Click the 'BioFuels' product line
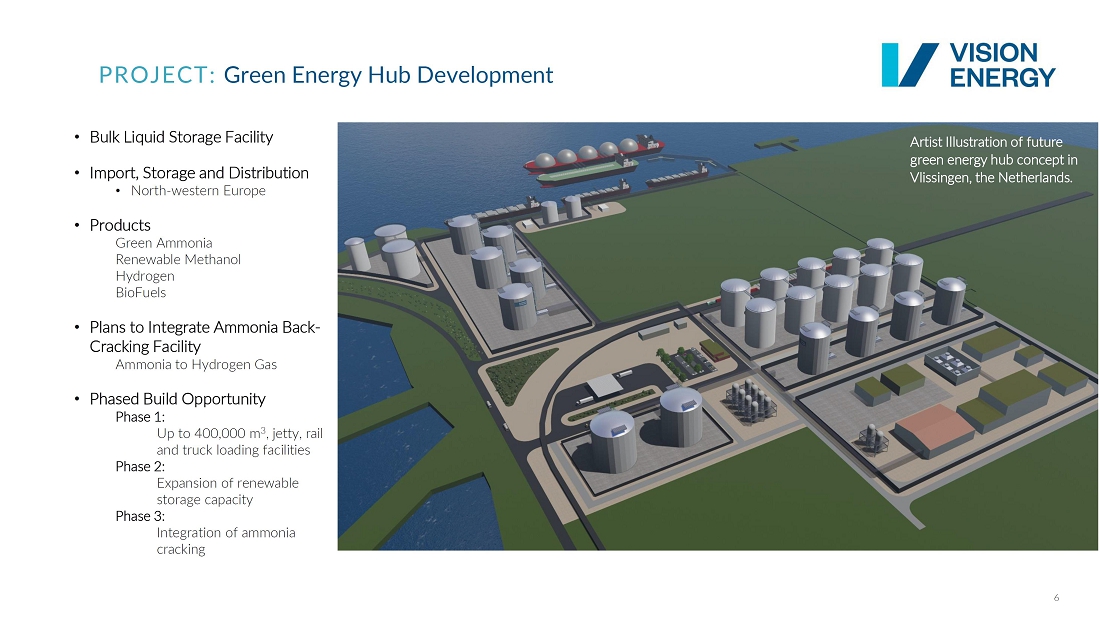1100x618 pixels. [141, 293]
